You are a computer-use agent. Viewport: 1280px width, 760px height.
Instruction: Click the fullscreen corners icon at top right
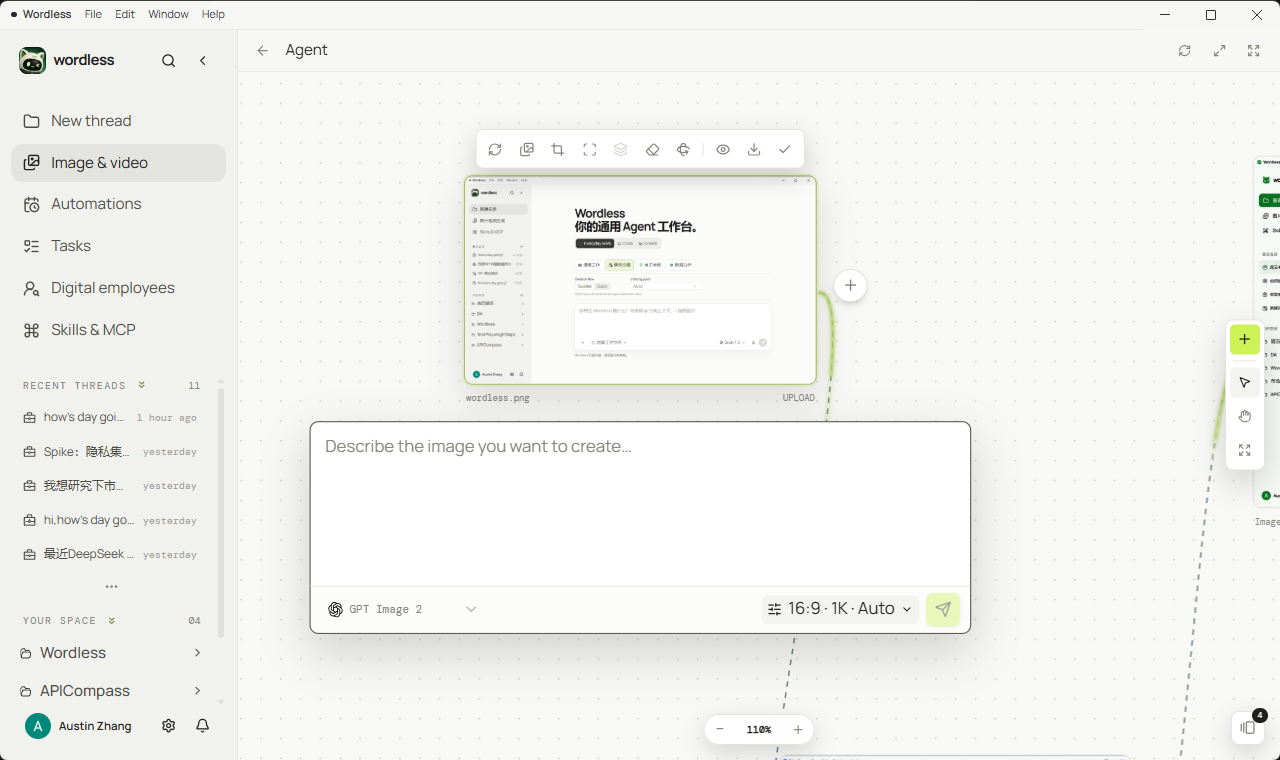(1254, 51)
